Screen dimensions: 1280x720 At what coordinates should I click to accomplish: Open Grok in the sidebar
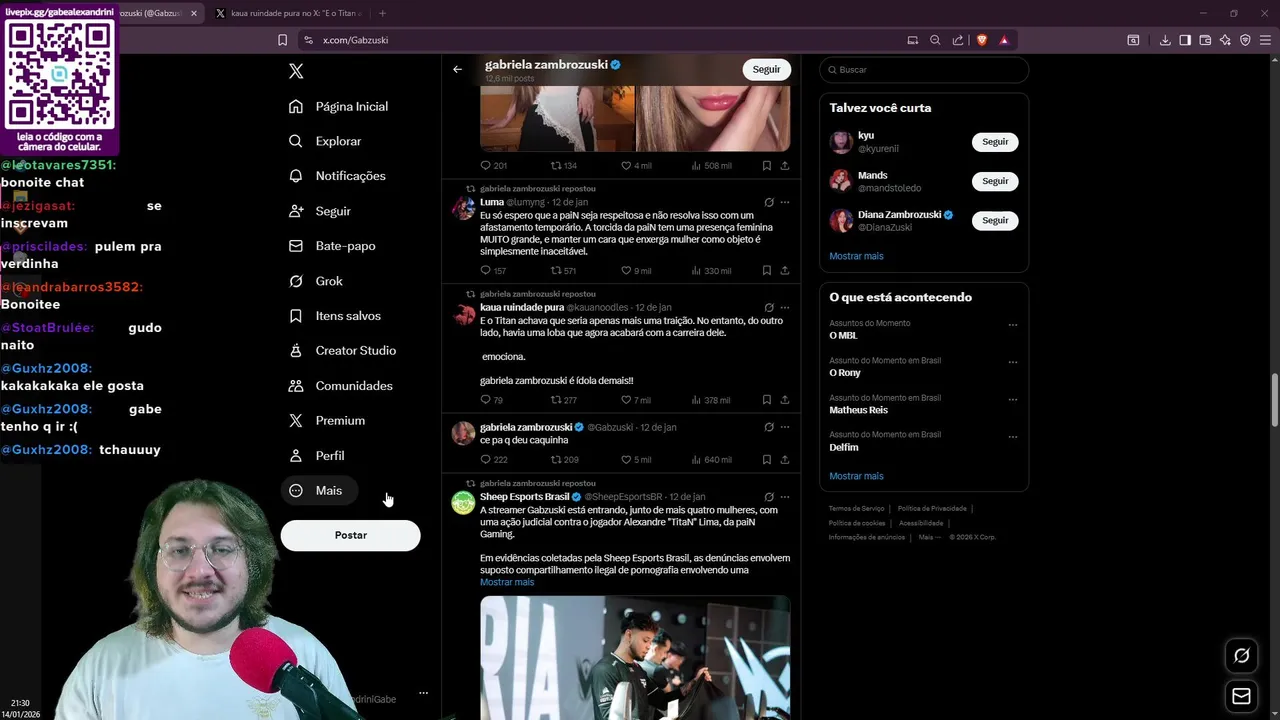tap(316, 281)
